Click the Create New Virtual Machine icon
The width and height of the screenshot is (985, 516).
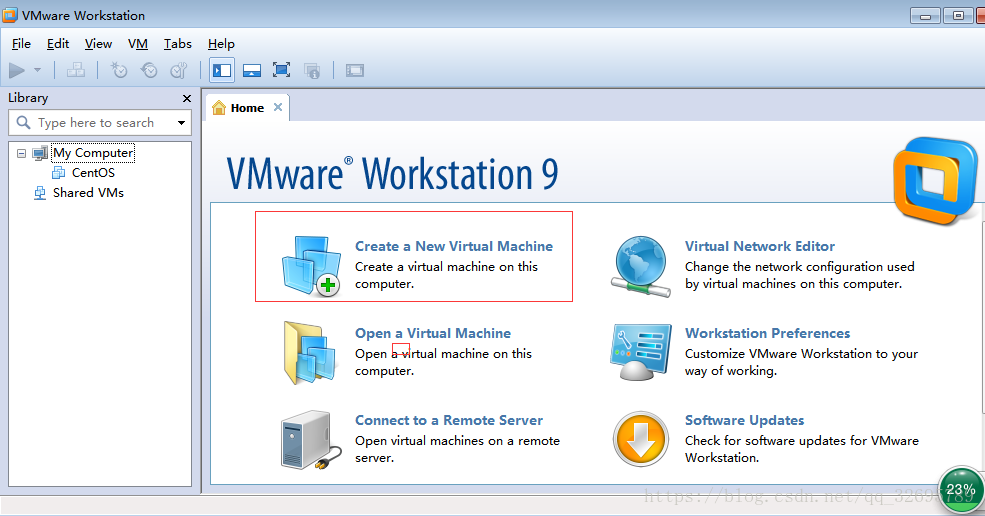tap(311, 265)
